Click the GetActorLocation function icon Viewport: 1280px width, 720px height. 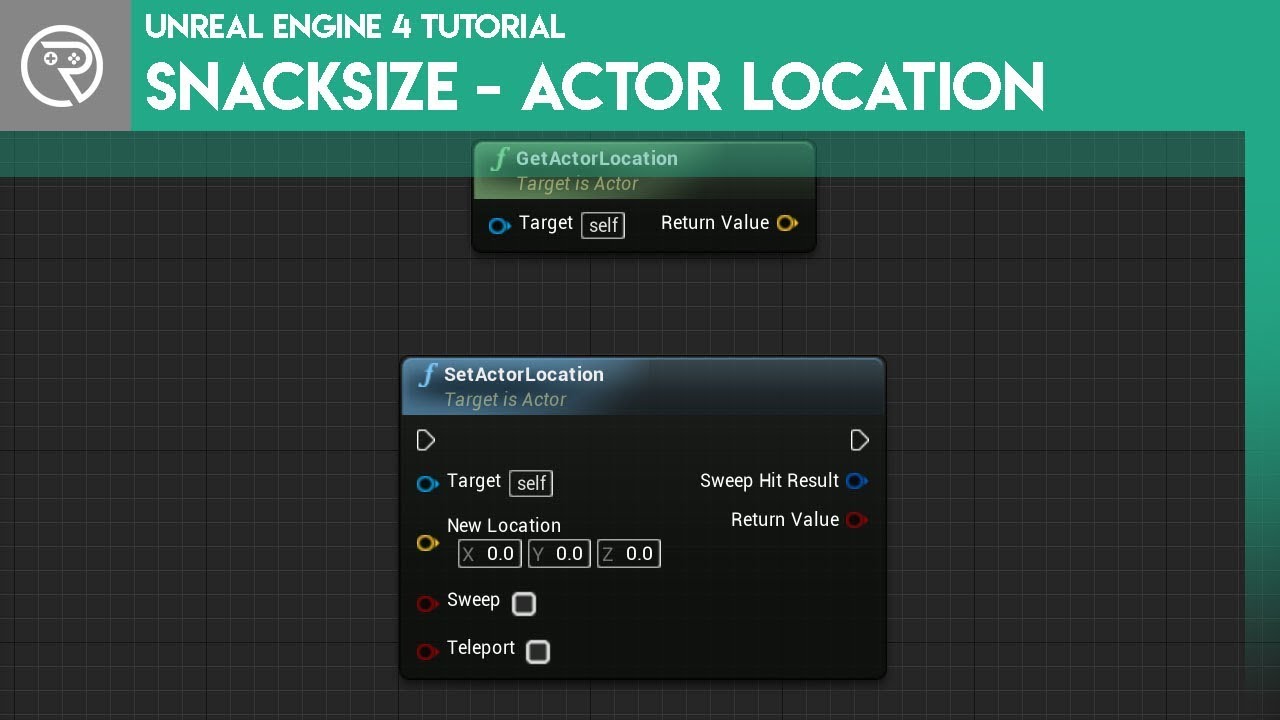click(499, 159)
